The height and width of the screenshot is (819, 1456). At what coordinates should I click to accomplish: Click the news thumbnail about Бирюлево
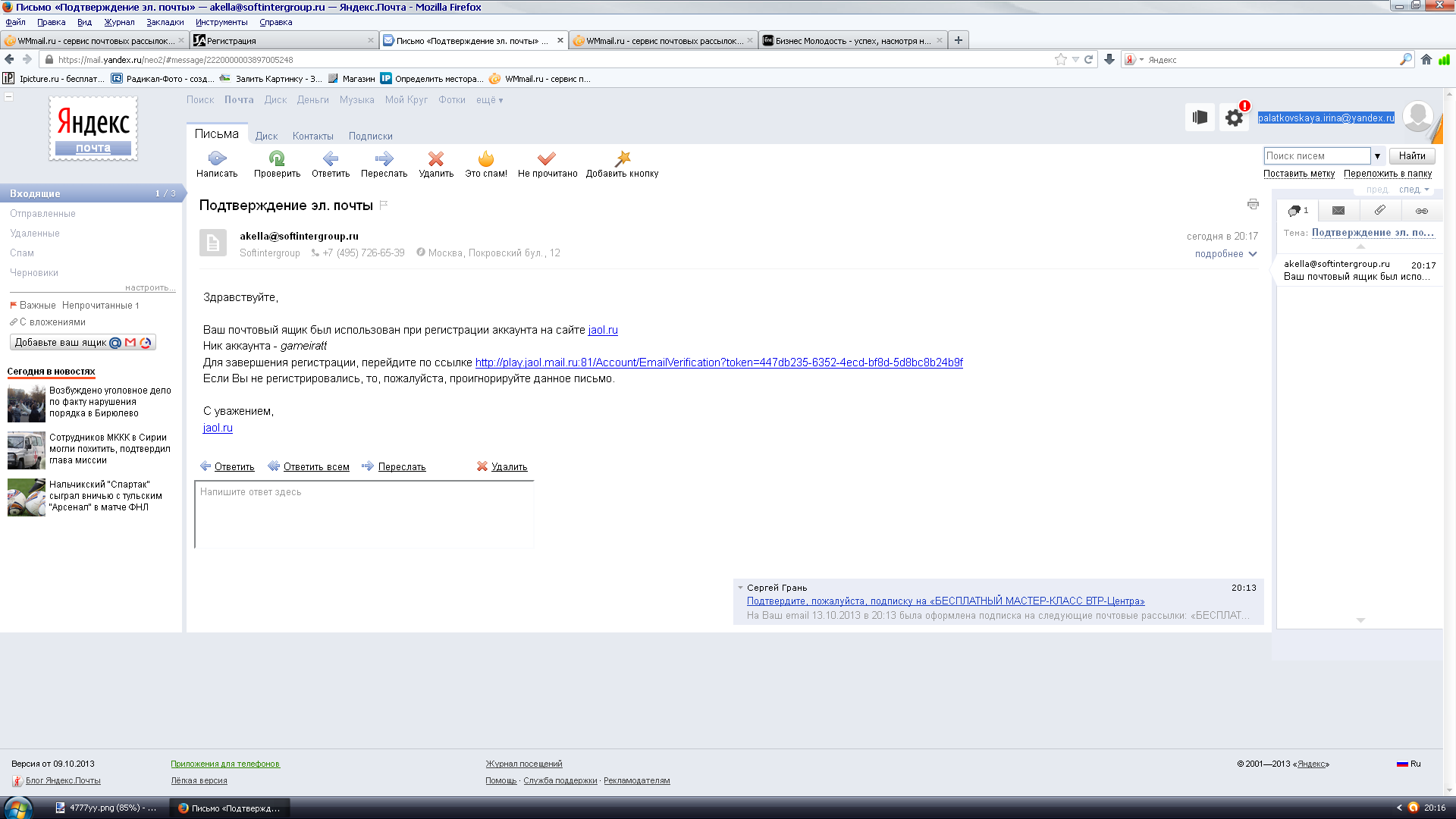27,403
